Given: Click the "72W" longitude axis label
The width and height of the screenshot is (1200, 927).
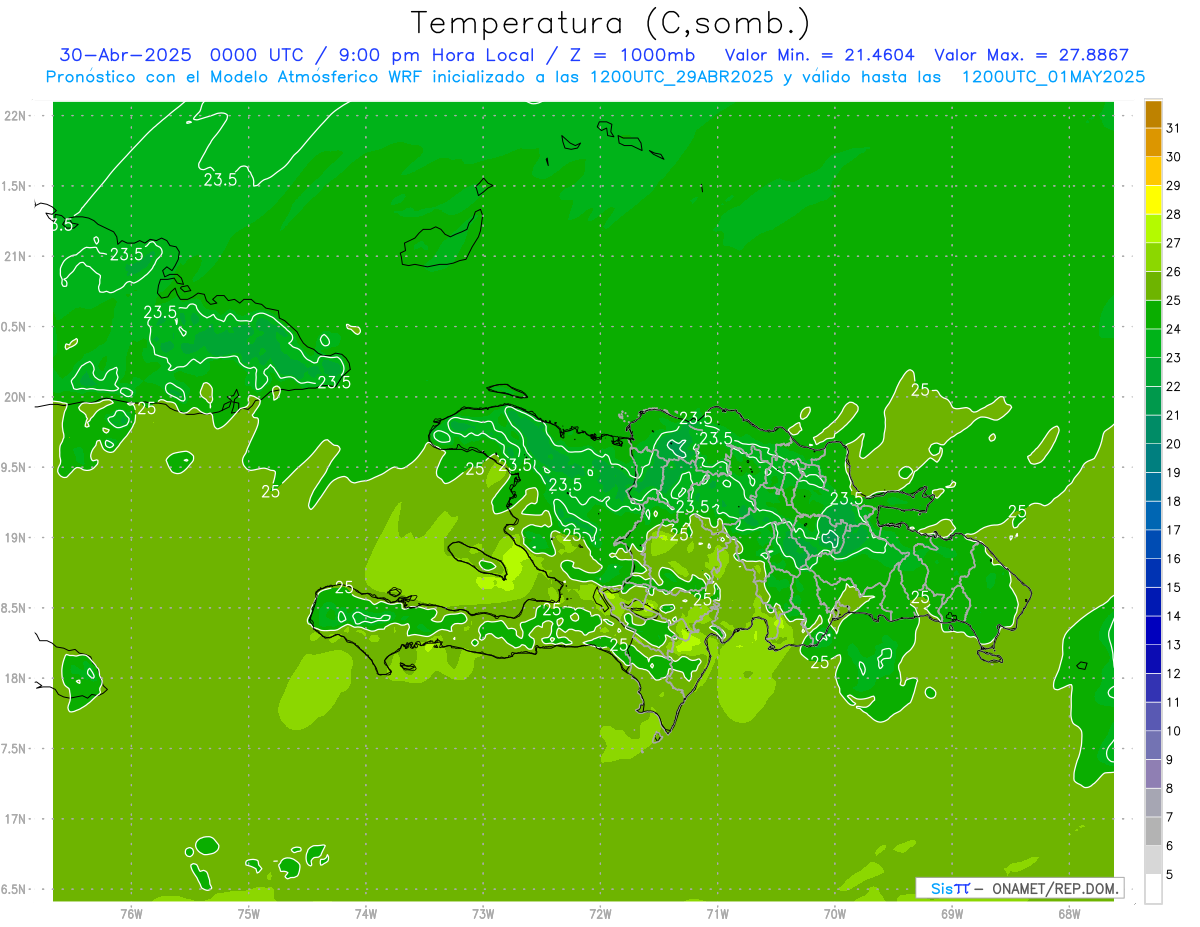Looking at the screenshot, I should pos(601,914).
